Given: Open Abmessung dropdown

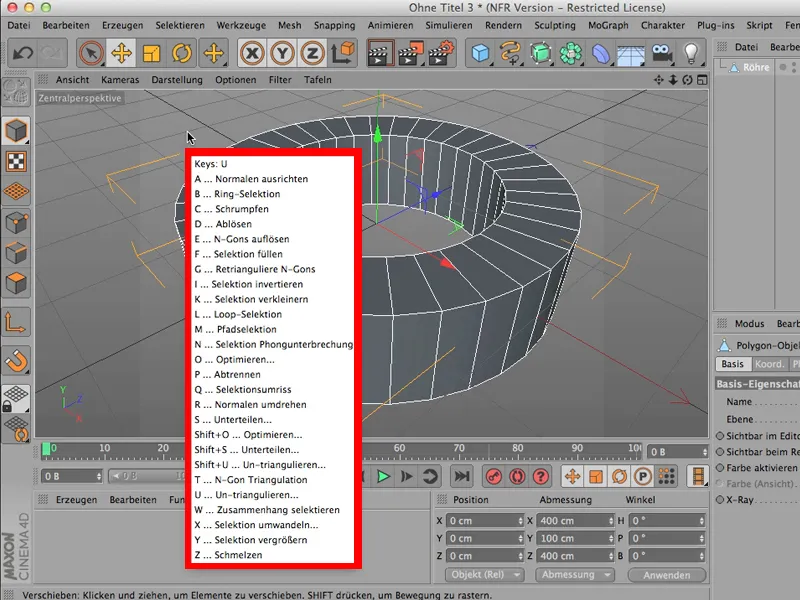Looking at the screenshot, I should tap(574, 574).
